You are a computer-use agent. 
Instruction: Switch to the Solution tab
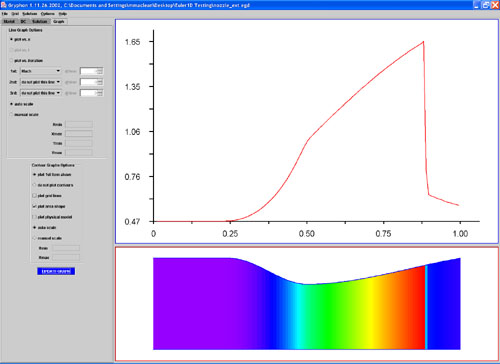pos(40,21)
